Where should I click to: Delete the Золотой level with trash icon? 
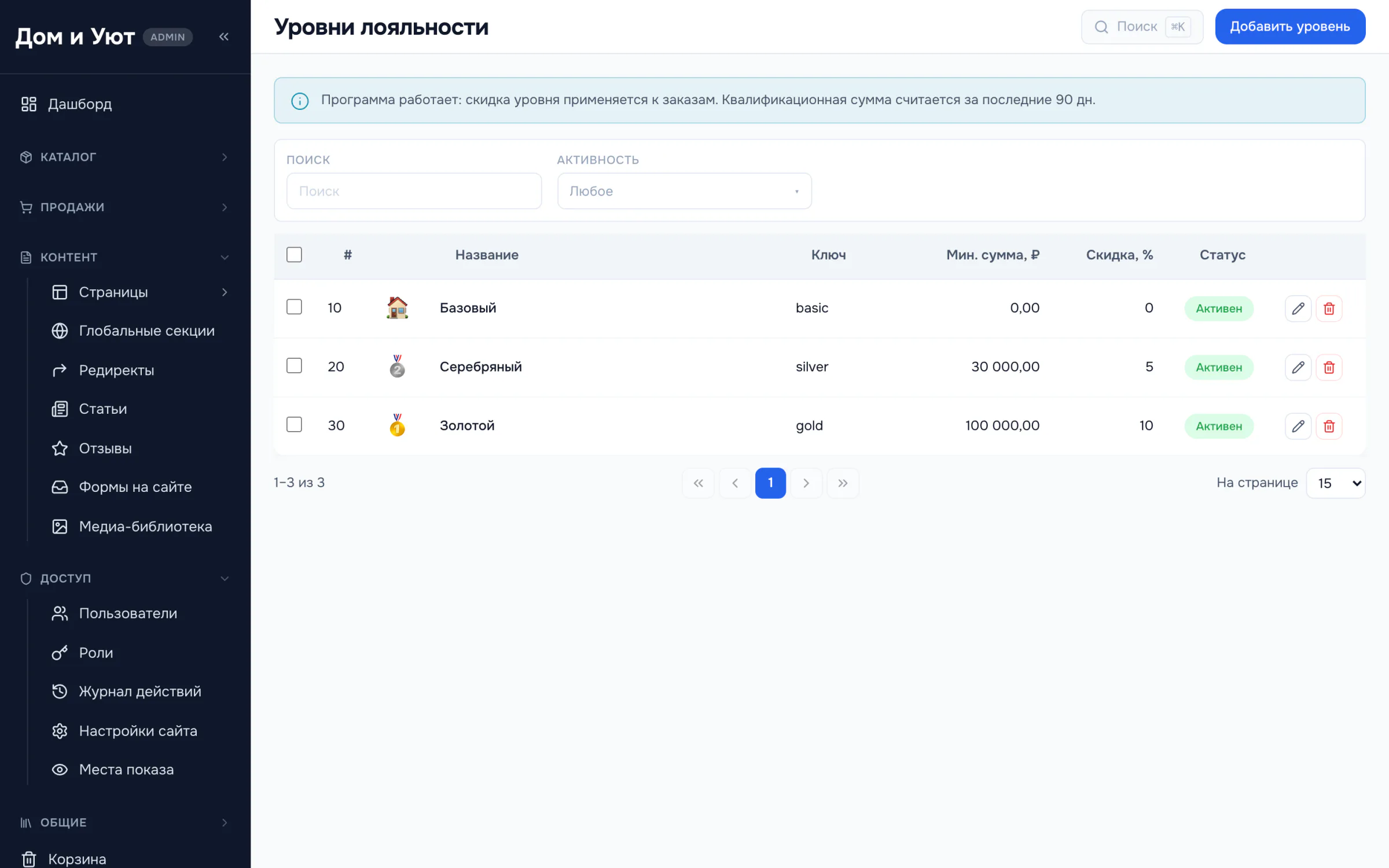coord(1329,426)
